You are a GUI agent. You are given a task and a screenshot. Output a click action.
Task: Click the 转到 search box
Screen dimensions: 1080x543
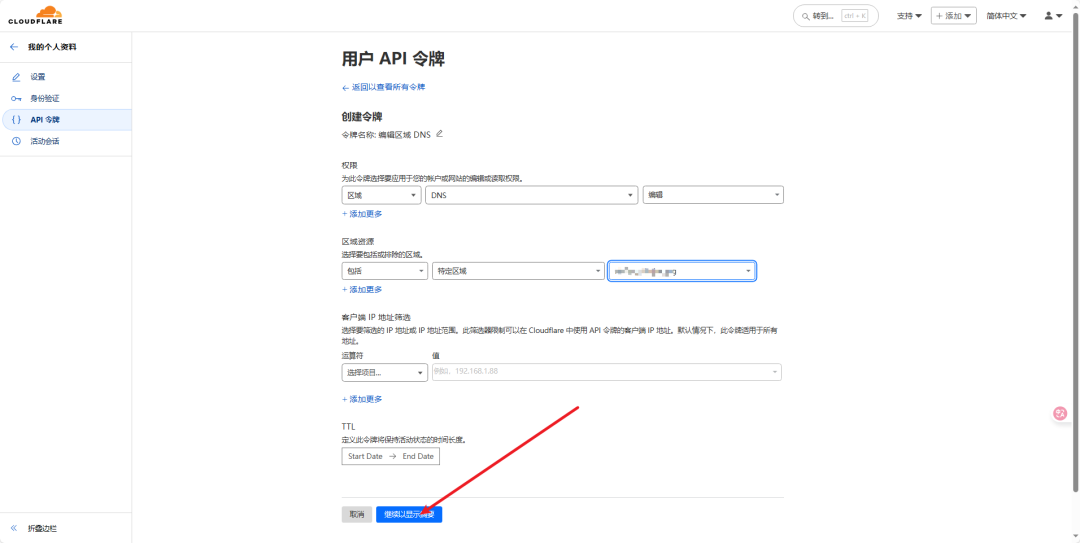[835, 16]
